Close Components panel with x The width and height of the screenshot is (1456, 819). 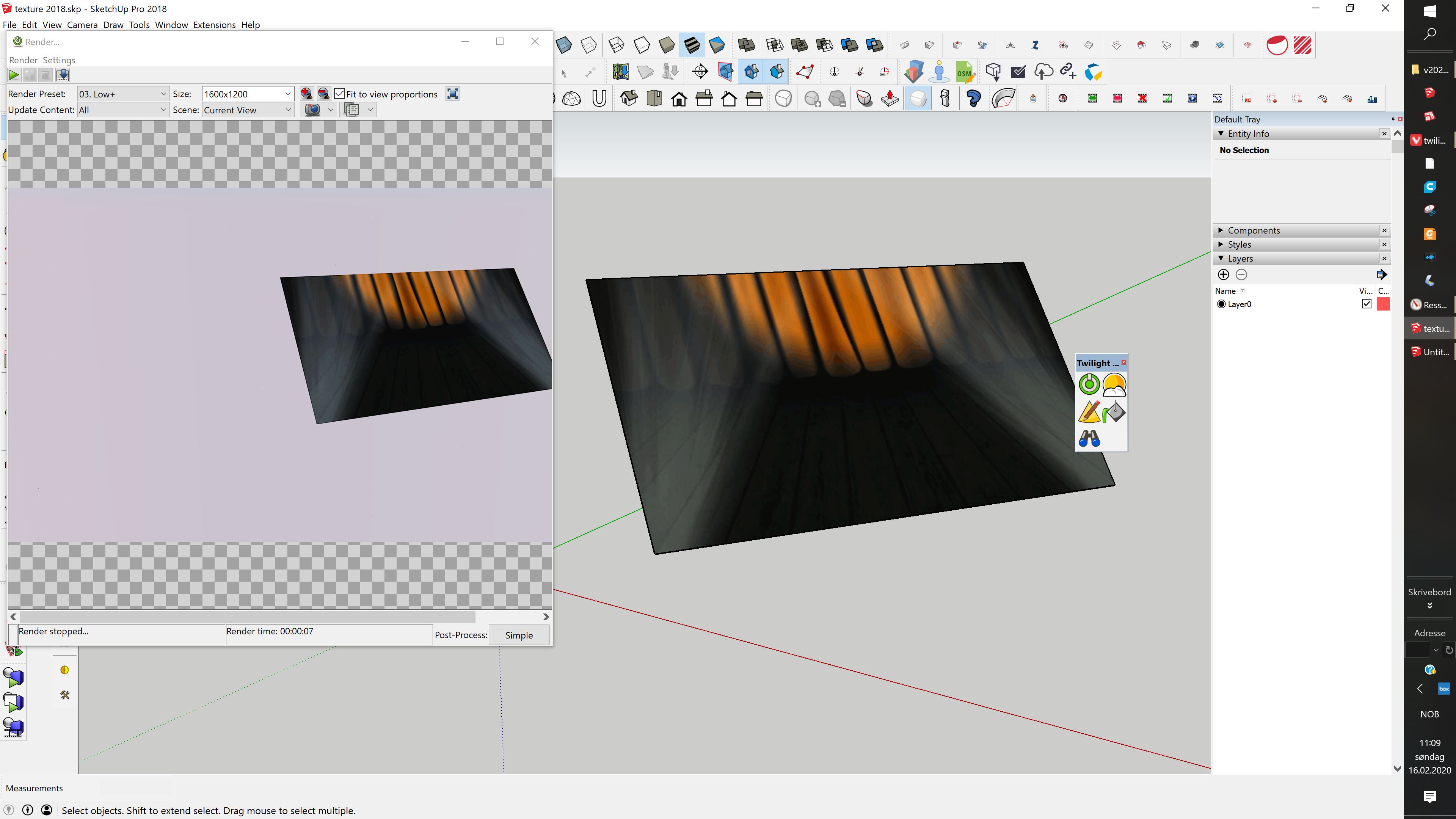pos(1384,230)
